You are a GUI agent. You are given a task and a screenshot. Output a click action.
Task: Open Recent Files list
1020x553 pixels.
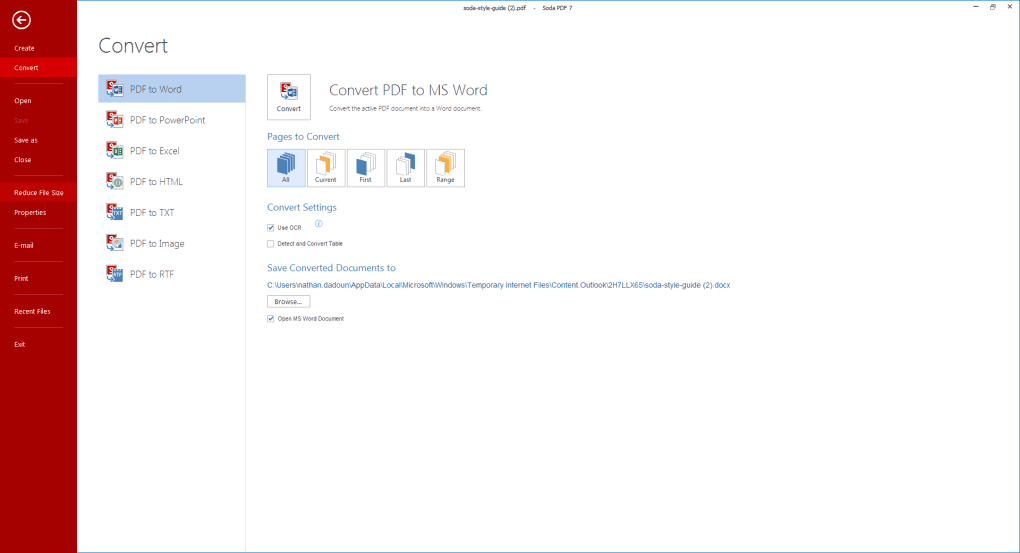pyautogui.click(x=33, y=312)
